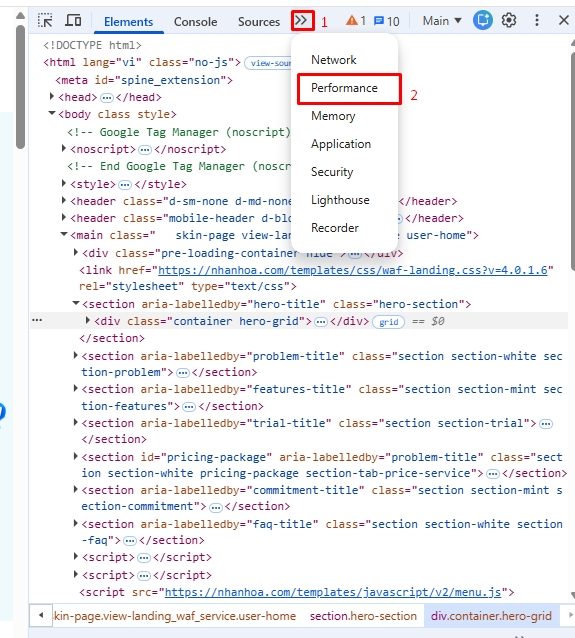Expand the style element node
Screen dimensions: 575x638
click(63, 183)
